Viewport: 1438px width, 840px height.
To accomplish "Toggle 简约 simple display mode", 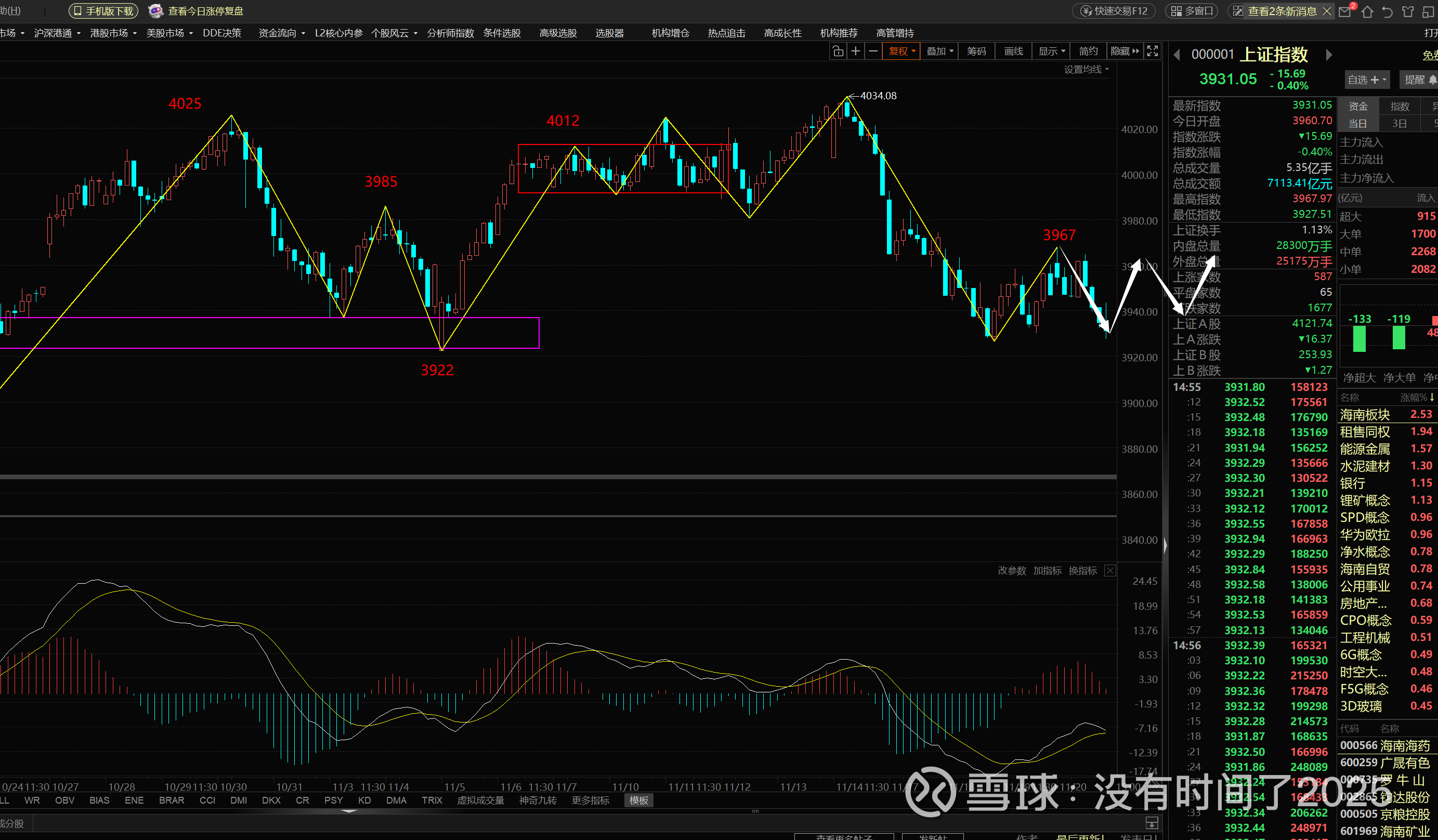I will click(1088, 51).
